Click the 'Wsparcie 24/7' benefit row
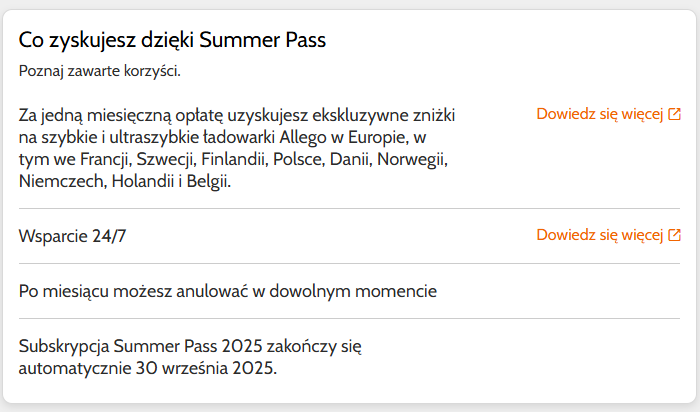Viewport: 700px width, 412px height. pos(349,236)
